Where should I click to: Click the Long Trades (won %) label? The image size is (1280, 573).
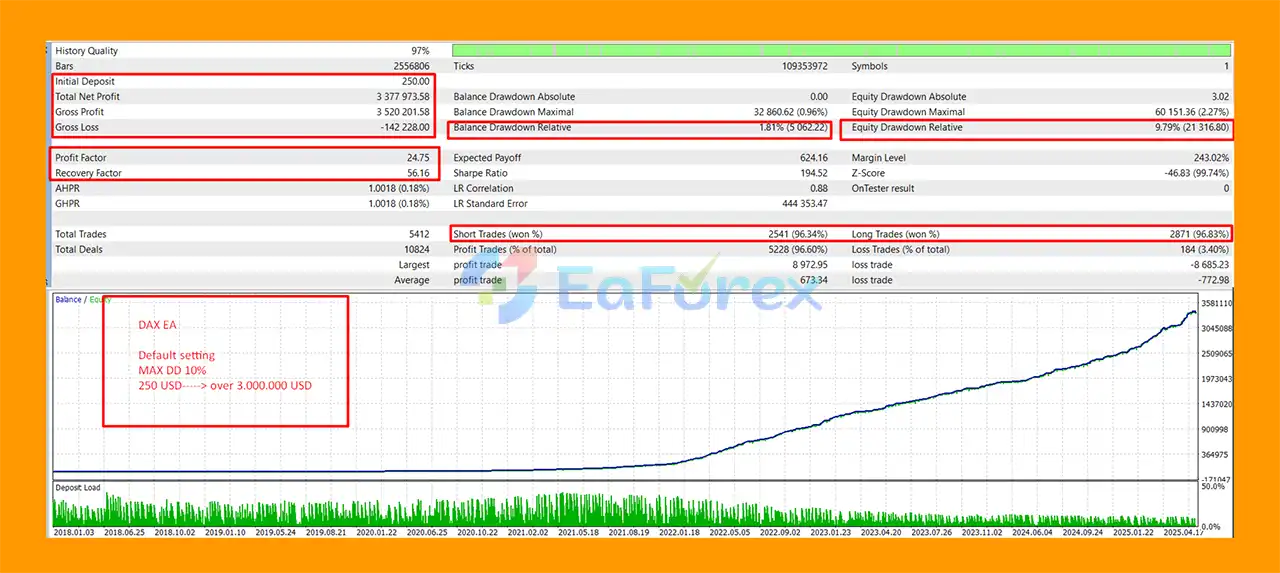(898, 234)
